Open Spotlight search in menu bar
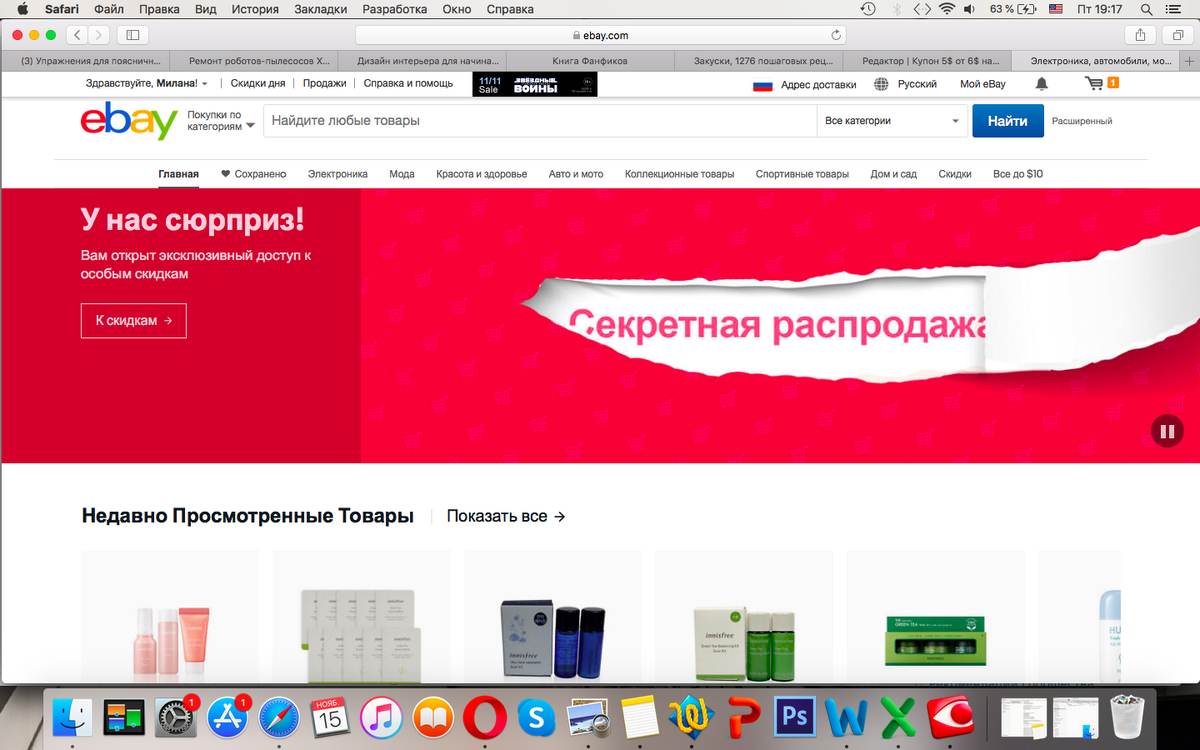1200x750 pixels. click(1146, 9)
